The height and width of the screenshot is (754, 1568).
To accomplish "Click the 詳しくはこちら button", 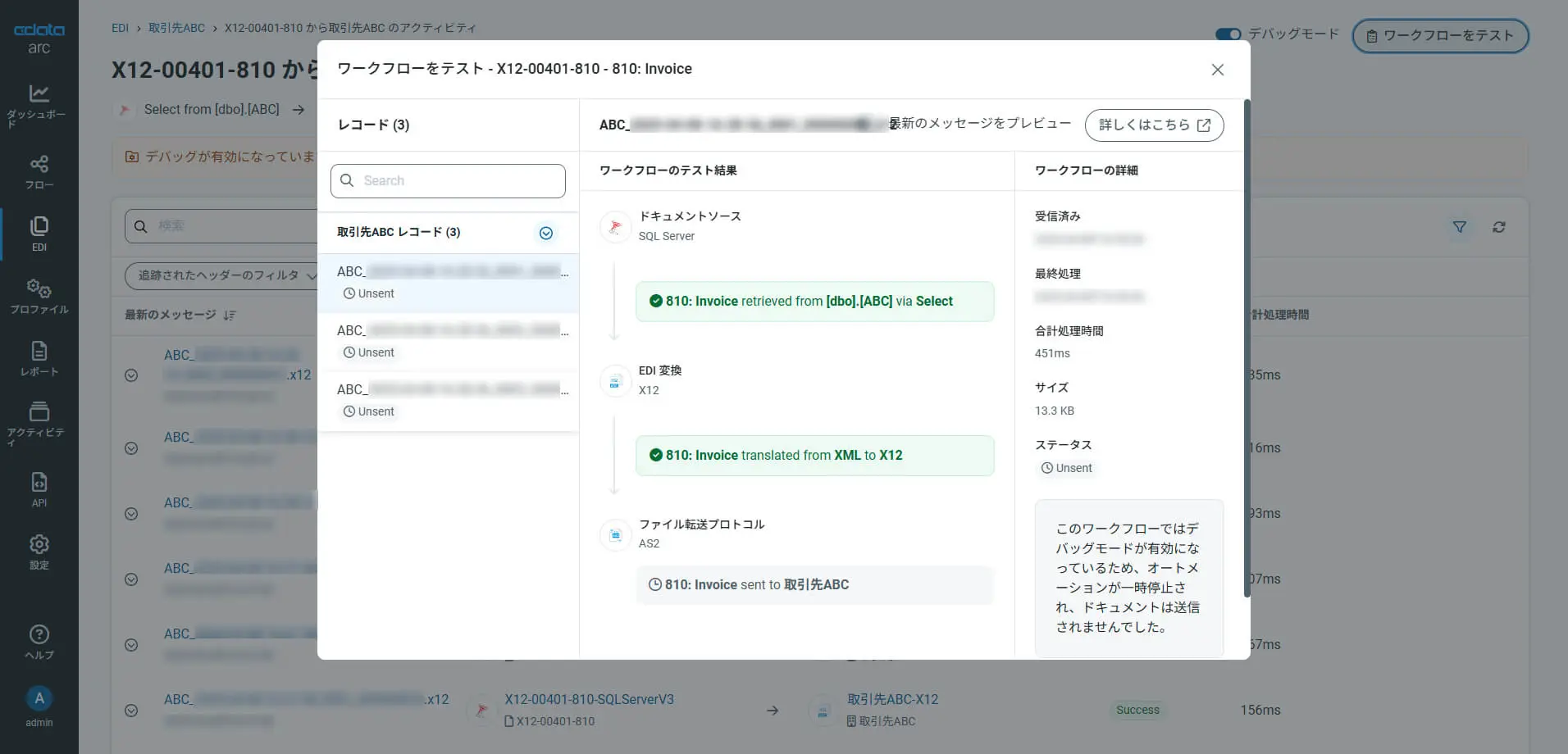I will 1155,125.
